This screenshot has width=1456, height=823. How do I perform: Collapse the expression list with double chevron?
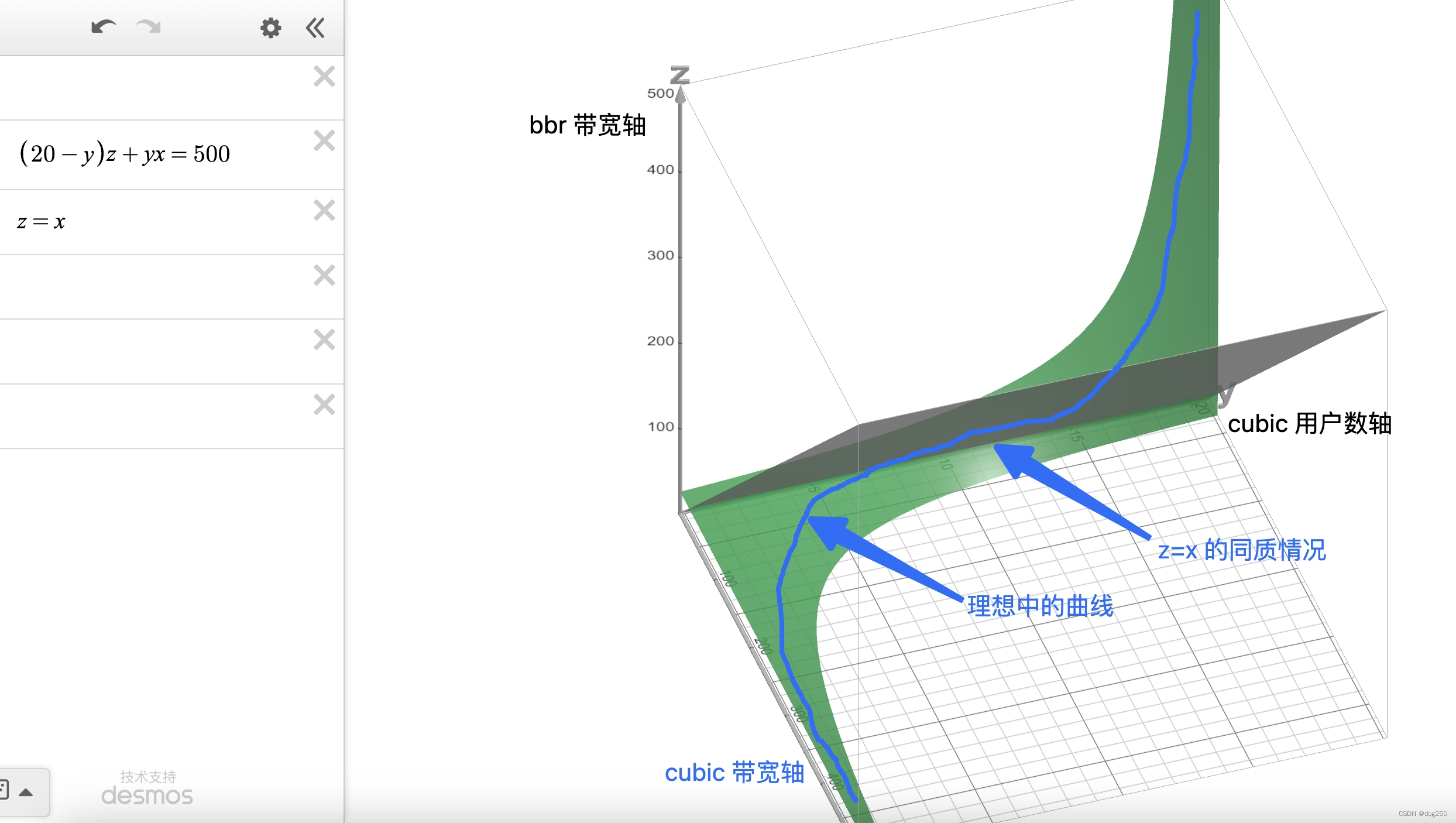pos(315,28)
